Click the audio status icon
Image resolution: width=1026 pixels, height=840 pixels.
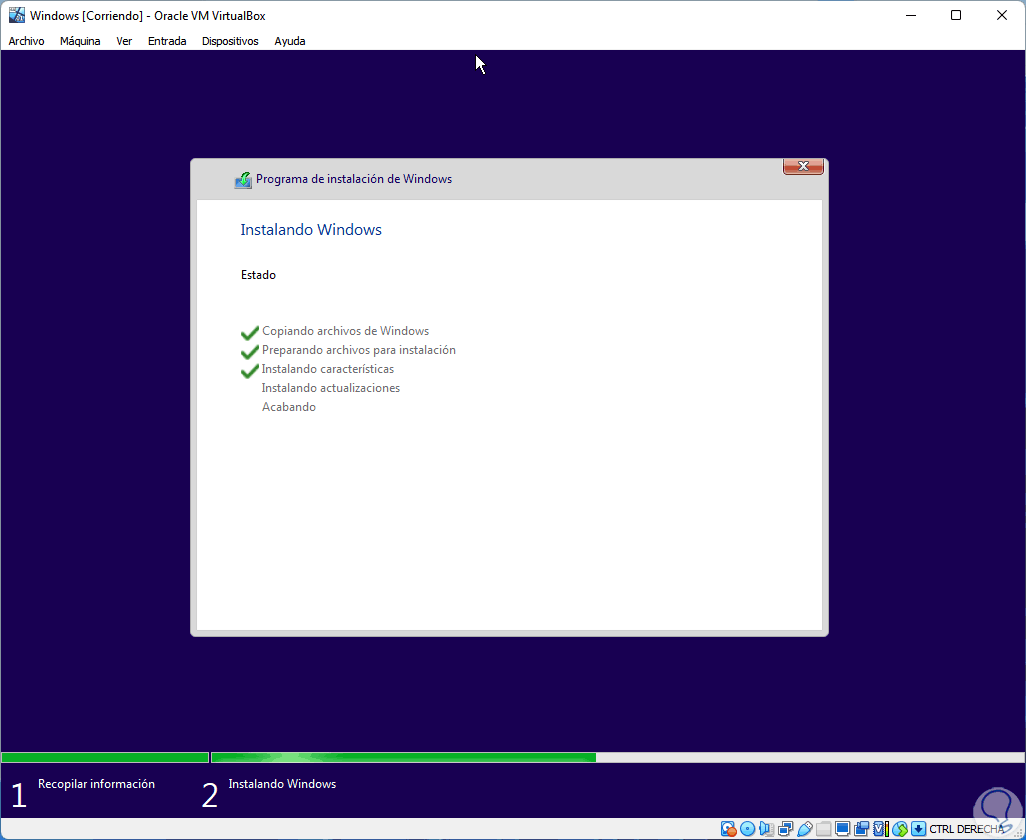(766, 829)
